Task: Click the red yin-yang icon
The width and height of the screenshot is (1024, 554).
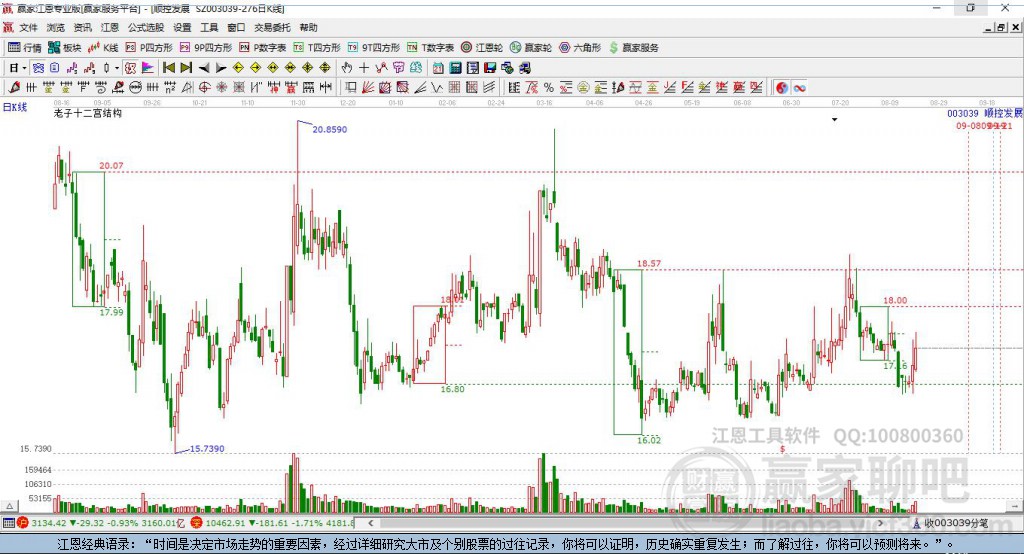Action: click(x=782, y=88)
